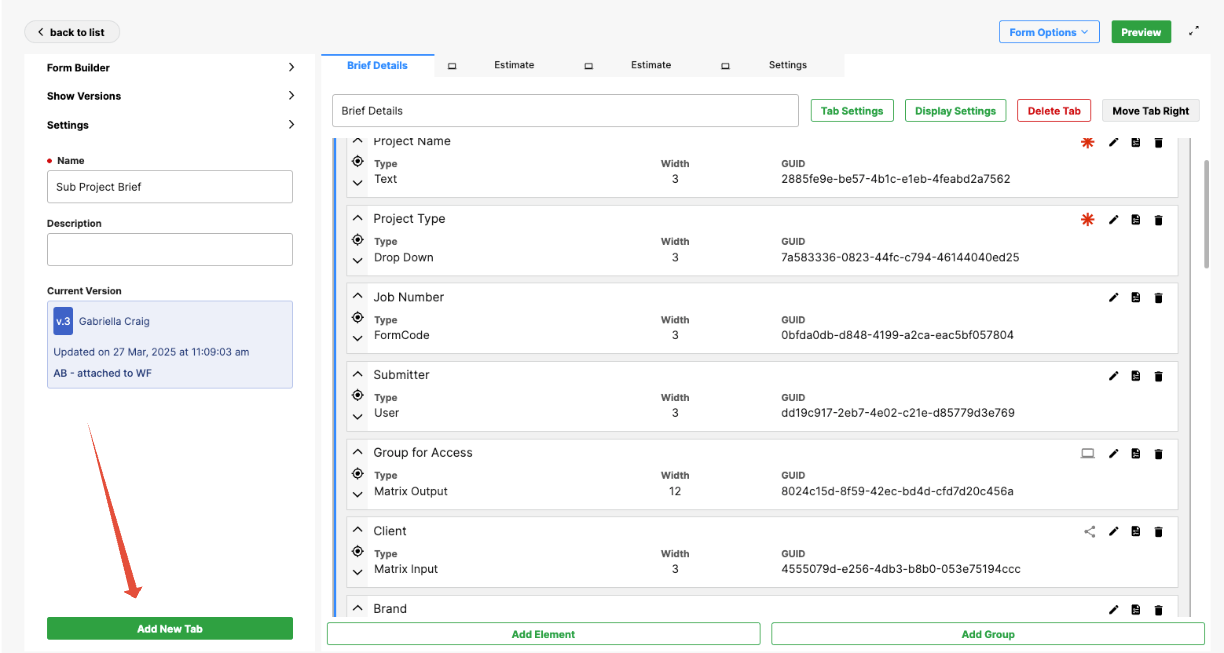Delete the Brand element
This screenshot has width=1224, height=653.
(1158, 610)
